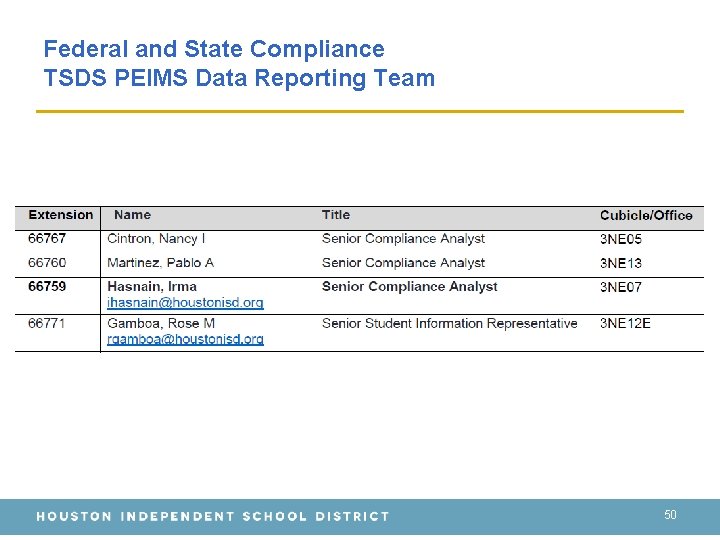
Task: Select cubicle 3NE12E cell
Action: (625, 324)
